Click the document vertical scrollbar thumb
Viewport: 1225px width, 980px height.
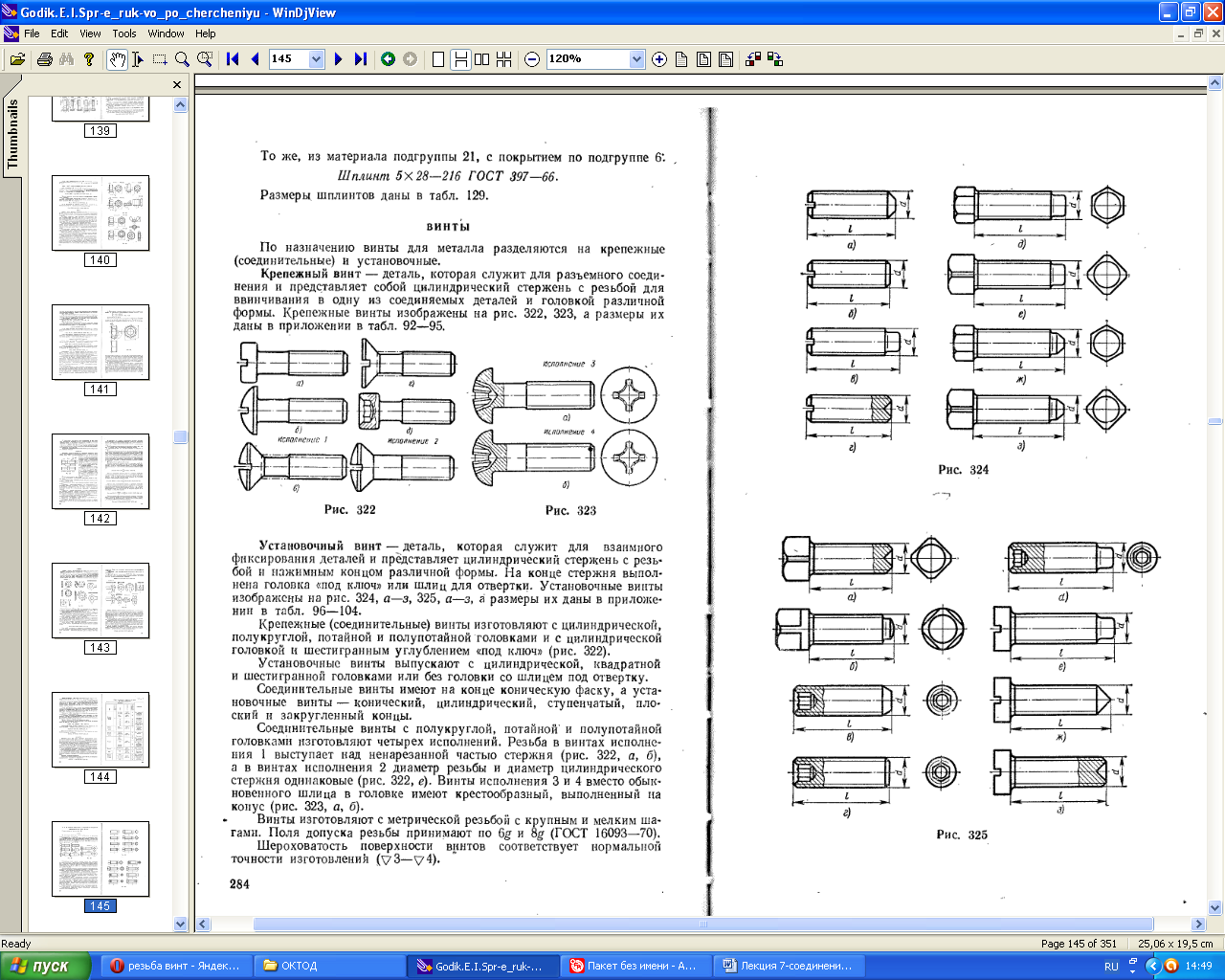click(1215, 421)
